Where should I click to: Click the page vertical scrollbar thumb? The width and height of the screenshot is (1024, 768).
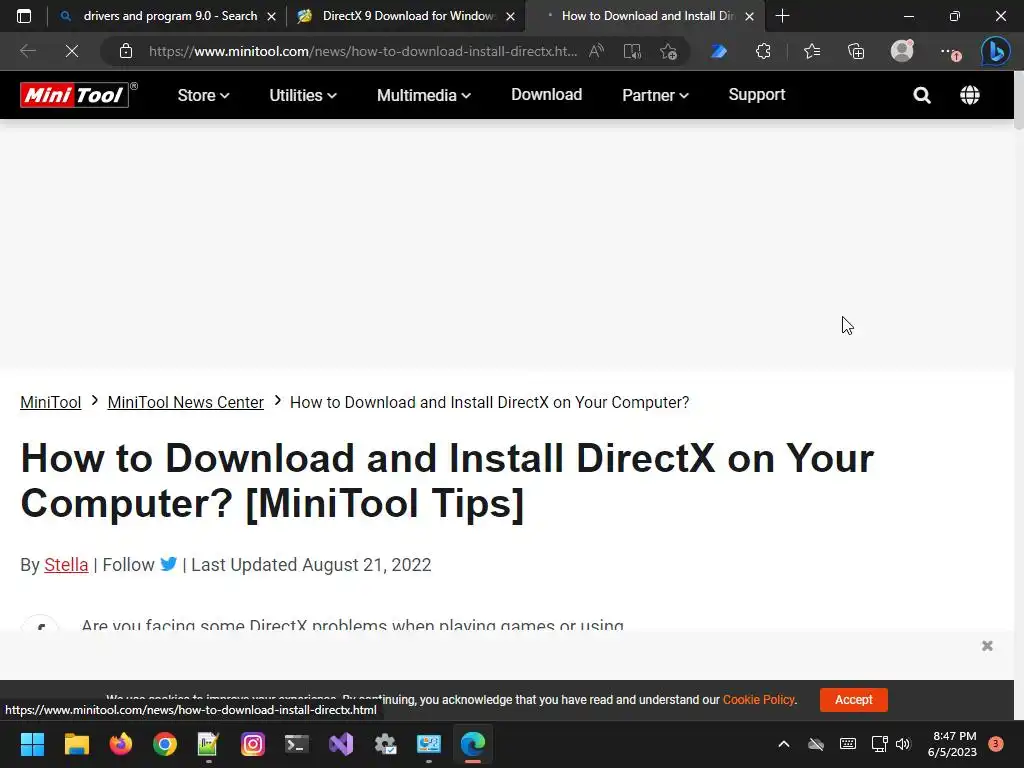tap(1019, 101)
